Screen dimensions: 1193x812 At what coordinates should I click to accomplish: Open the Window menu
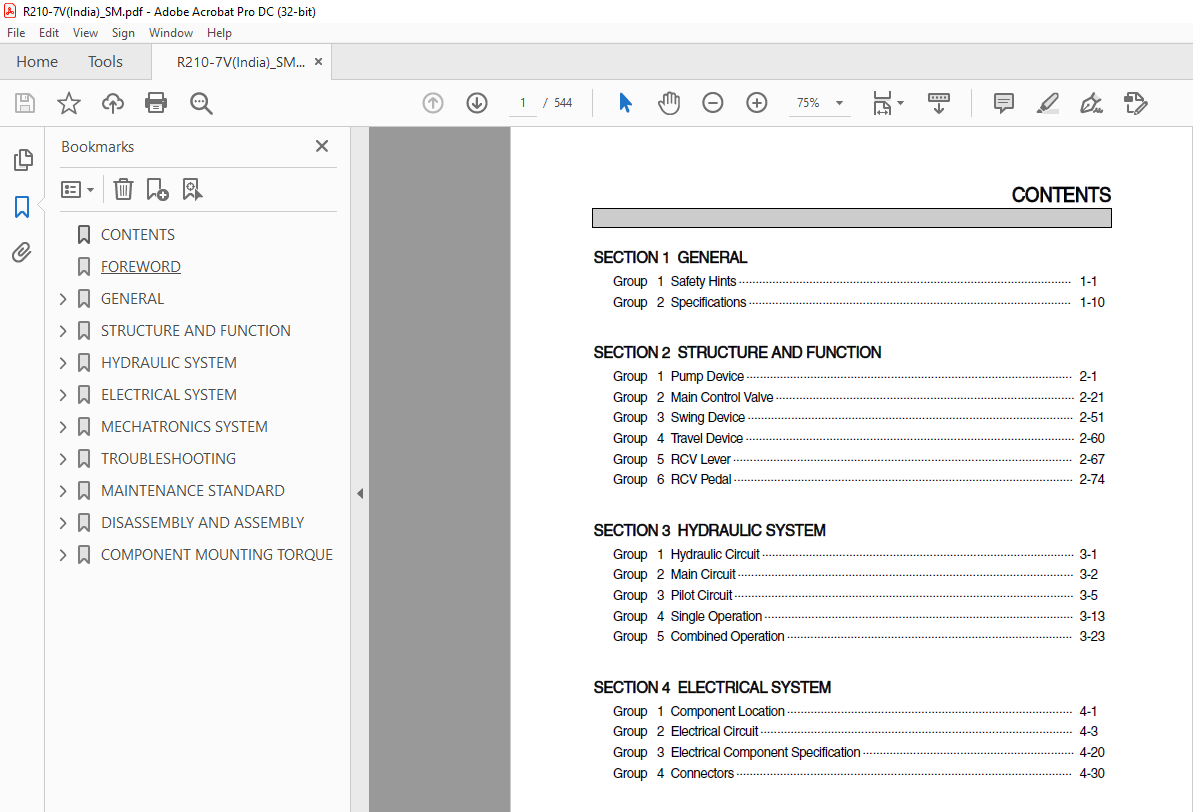click(x=170, y=33)
